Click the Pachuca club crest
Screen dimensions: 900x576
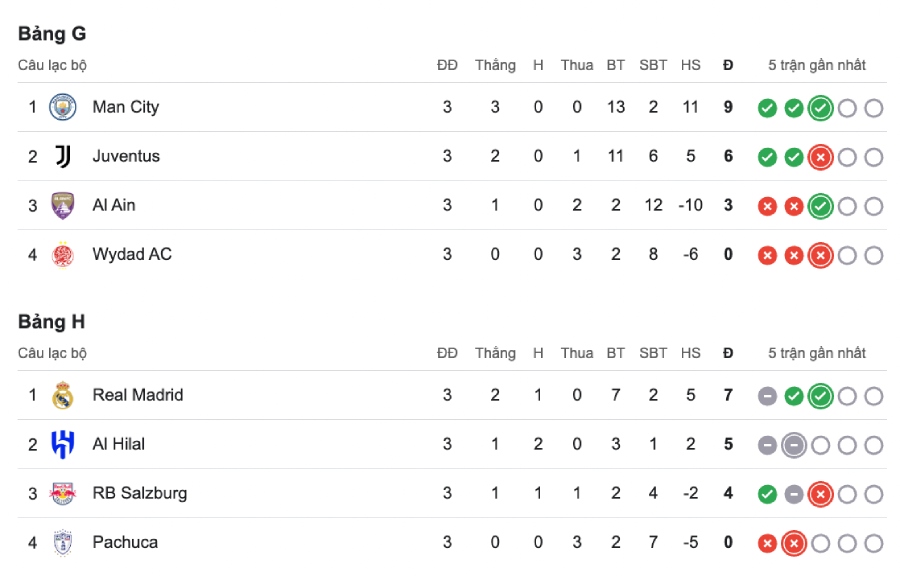click(x=63, y=543)
